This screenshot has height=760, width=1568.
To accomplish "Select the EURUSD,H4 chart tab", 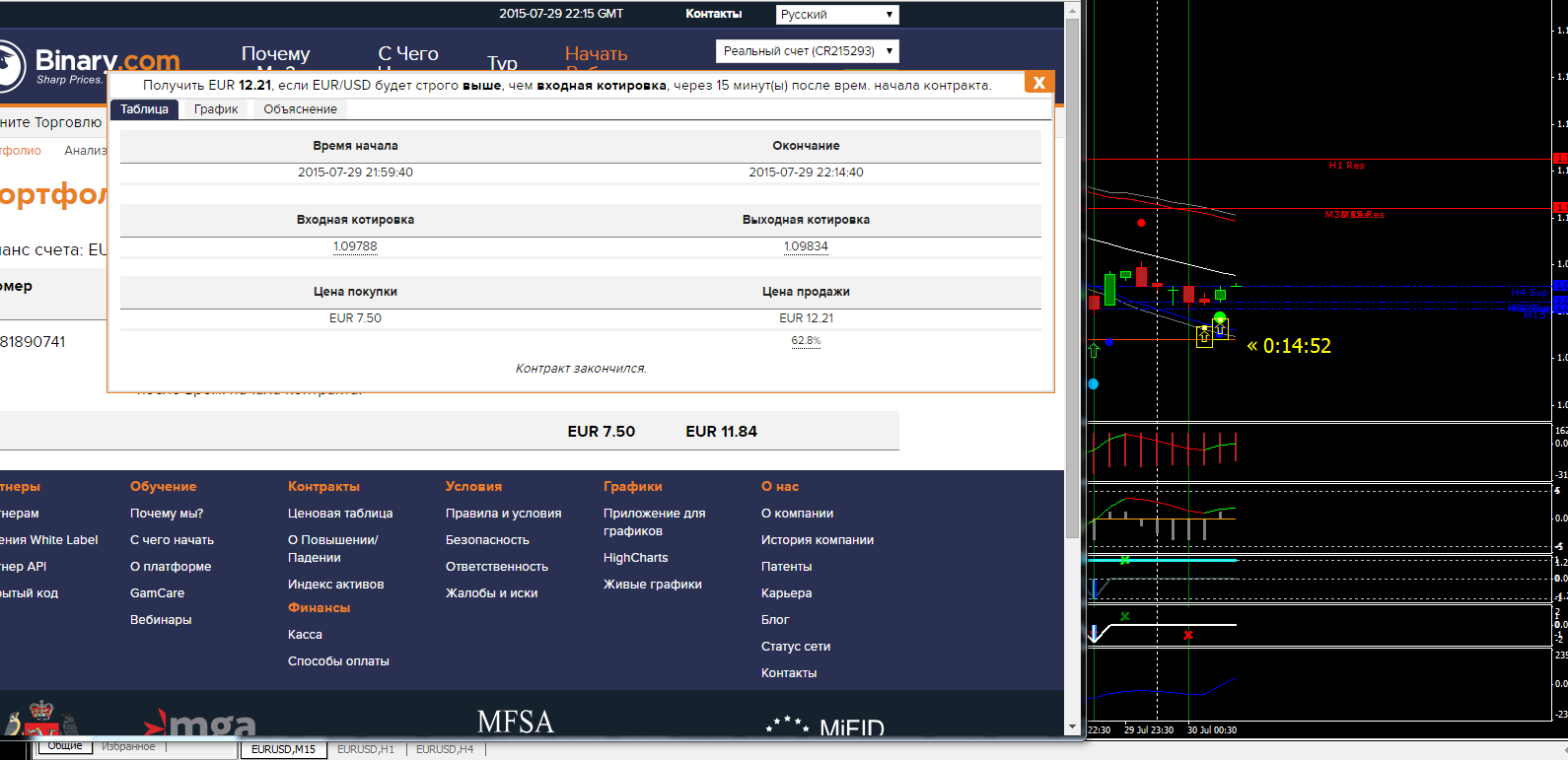I will (445, 749).
